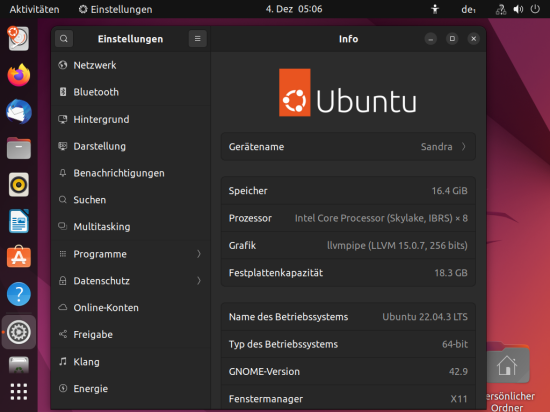Click the Ubuntu logo image
Screen dimensions: 550x412
point(348,93)
